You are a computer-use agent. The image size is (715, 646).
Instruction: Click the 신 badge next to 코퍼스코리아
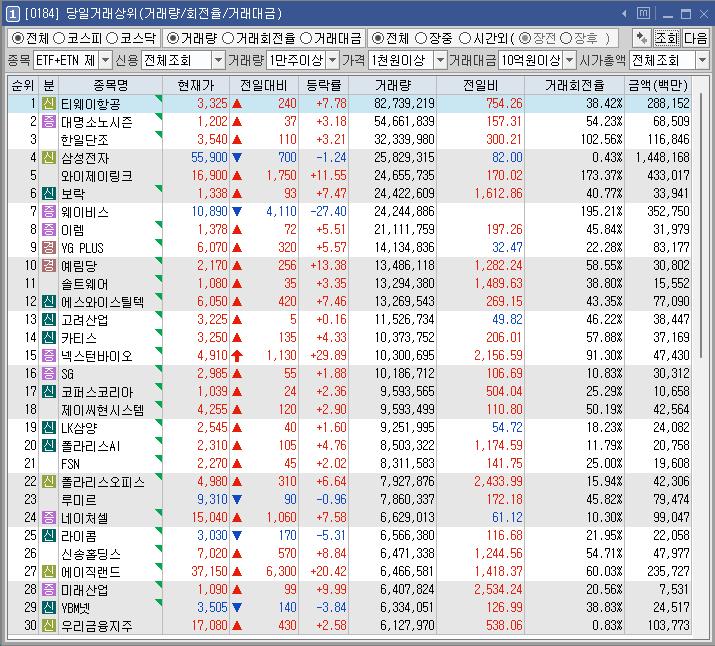(49, 391)
